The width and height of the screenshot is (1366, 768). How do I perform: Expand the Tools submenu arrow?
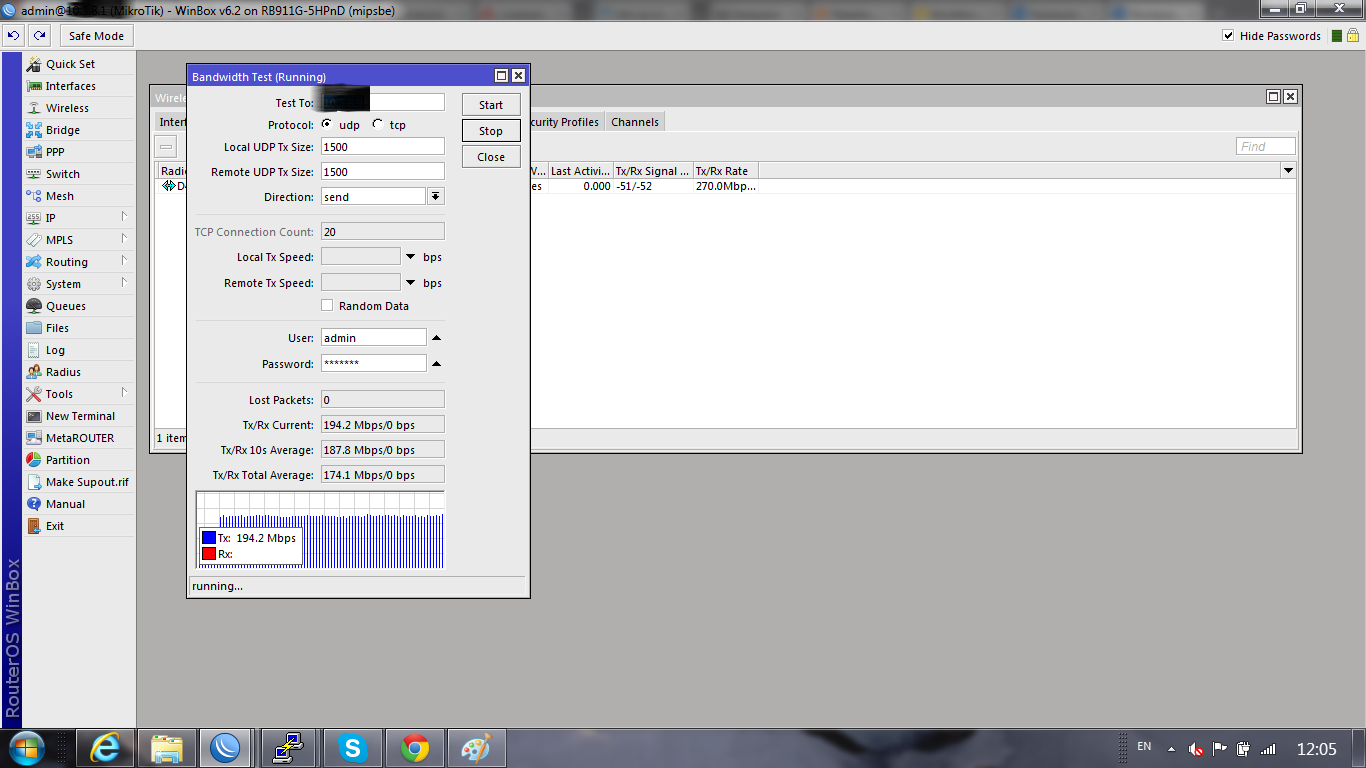coord(125,393)
